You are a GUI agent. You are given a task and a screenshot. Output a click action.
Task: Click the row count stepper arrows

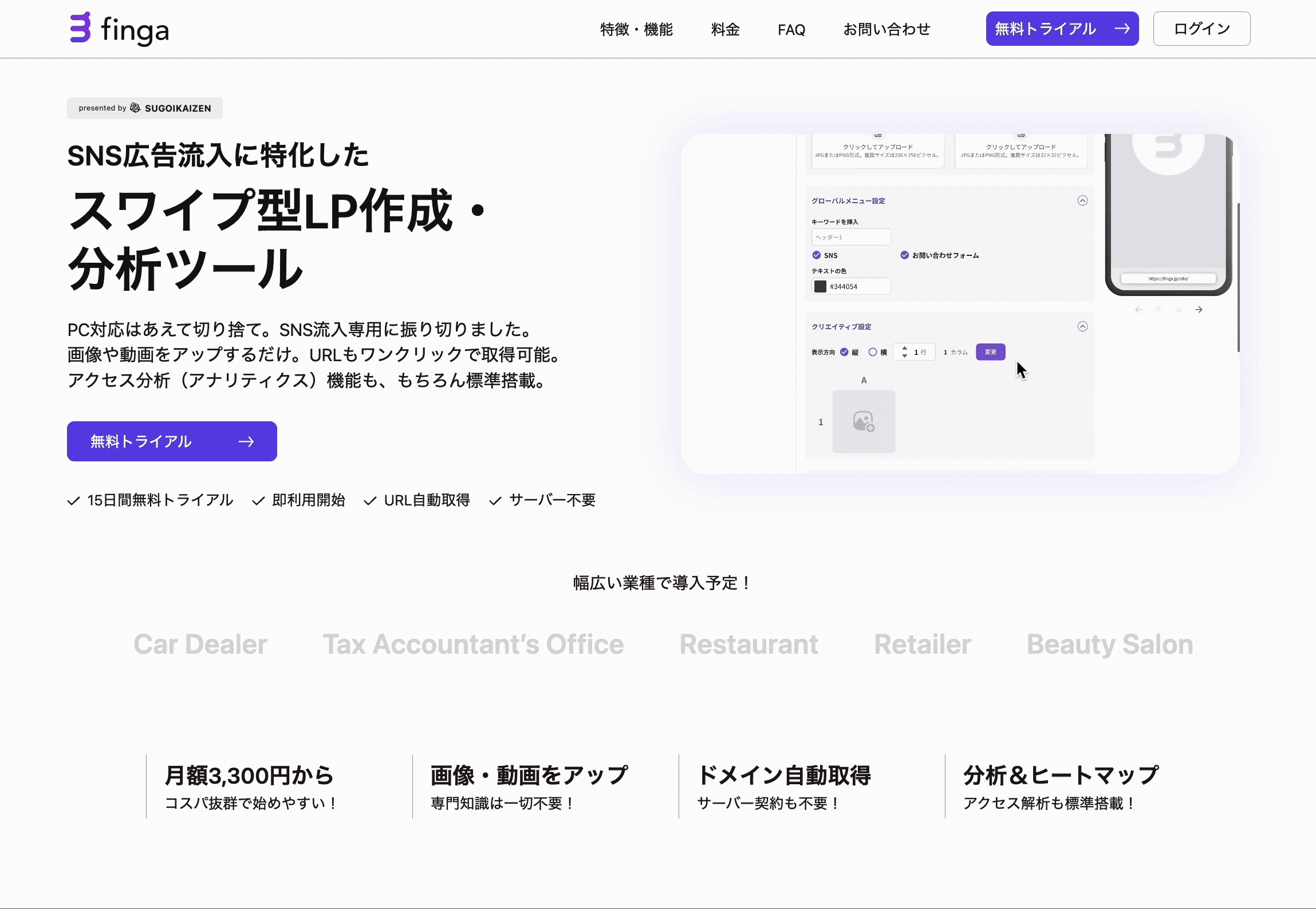point(905,352)
